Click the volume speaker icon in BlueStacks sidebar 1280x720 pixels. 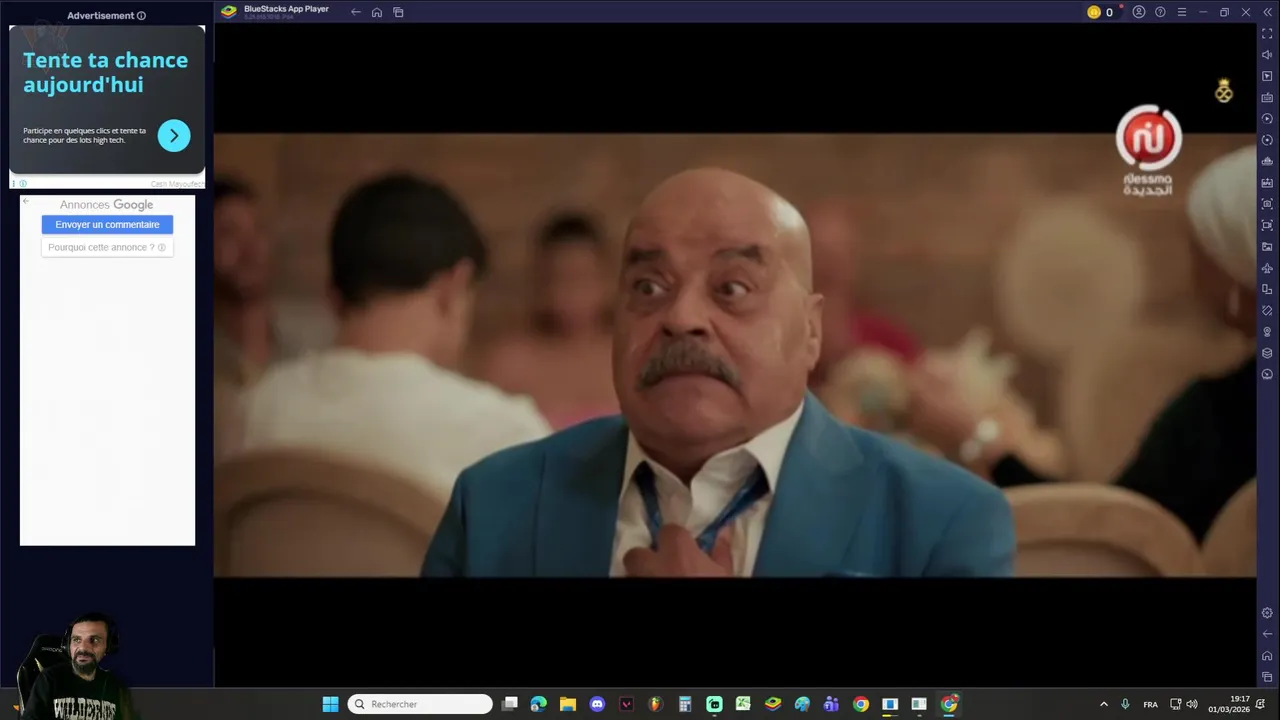[x=1267, y=55]
